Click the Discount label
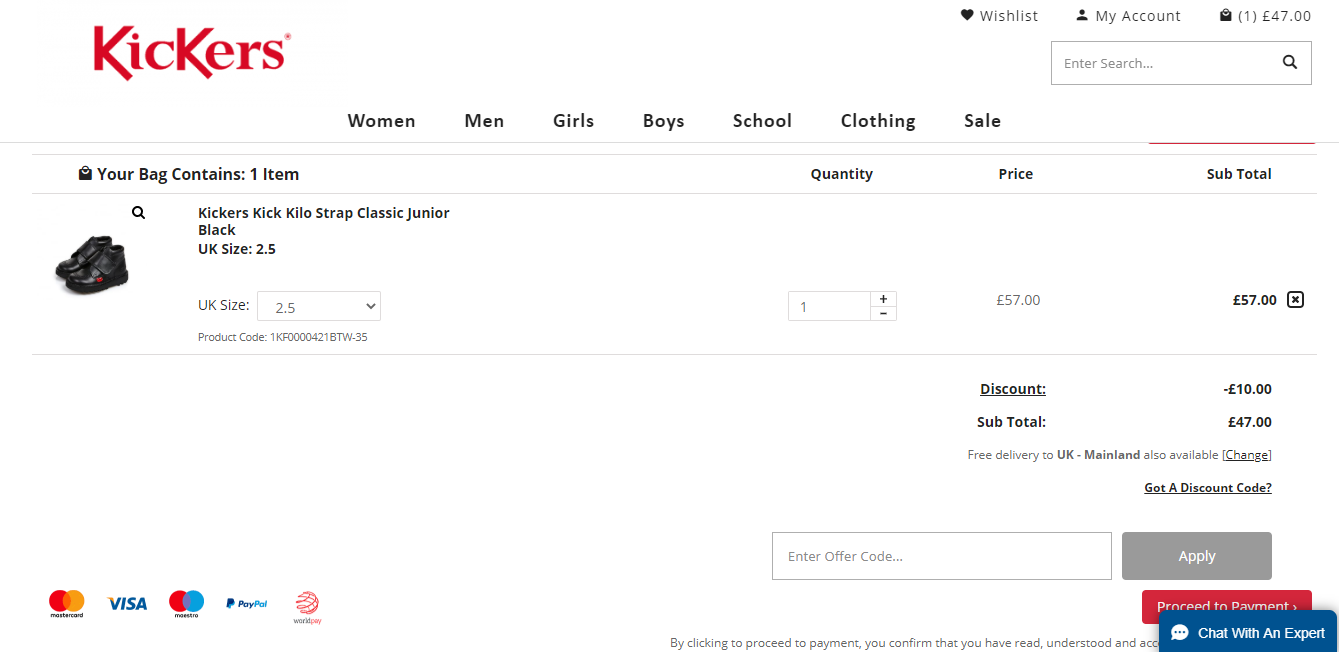This screenshot has width=1339, height=652. tap(1013, 389)
